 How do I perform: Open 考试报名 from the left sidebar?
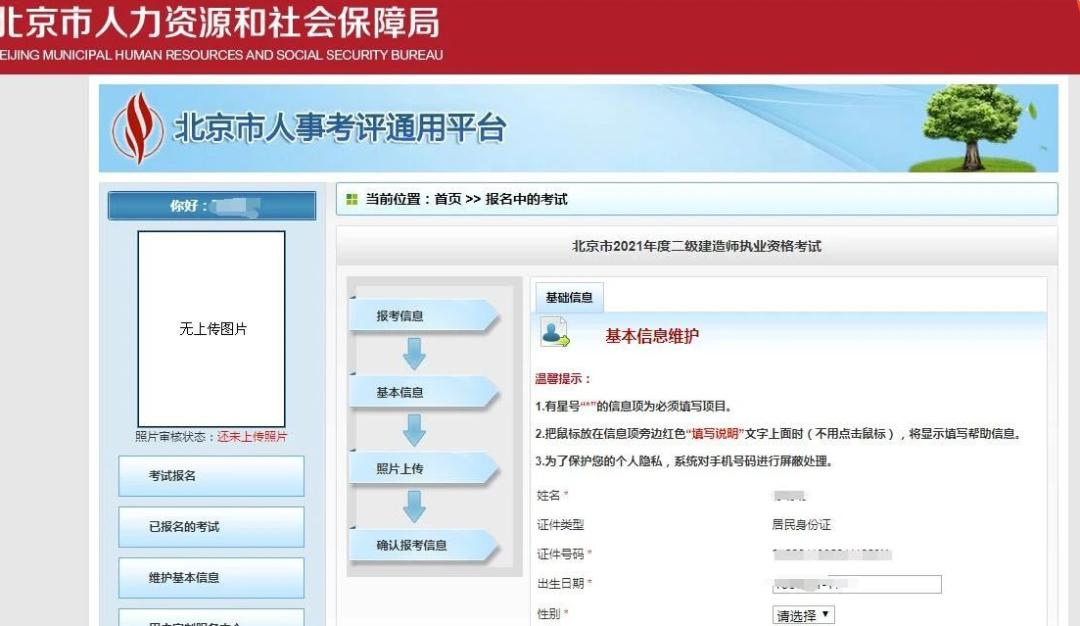[x=210, y=476]
